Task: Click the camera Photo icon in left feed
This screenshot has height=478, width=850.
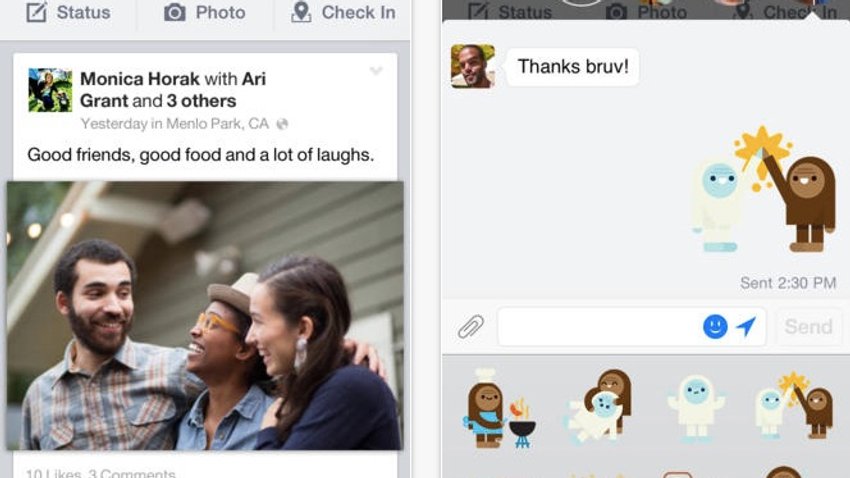Action: [175, 12]
